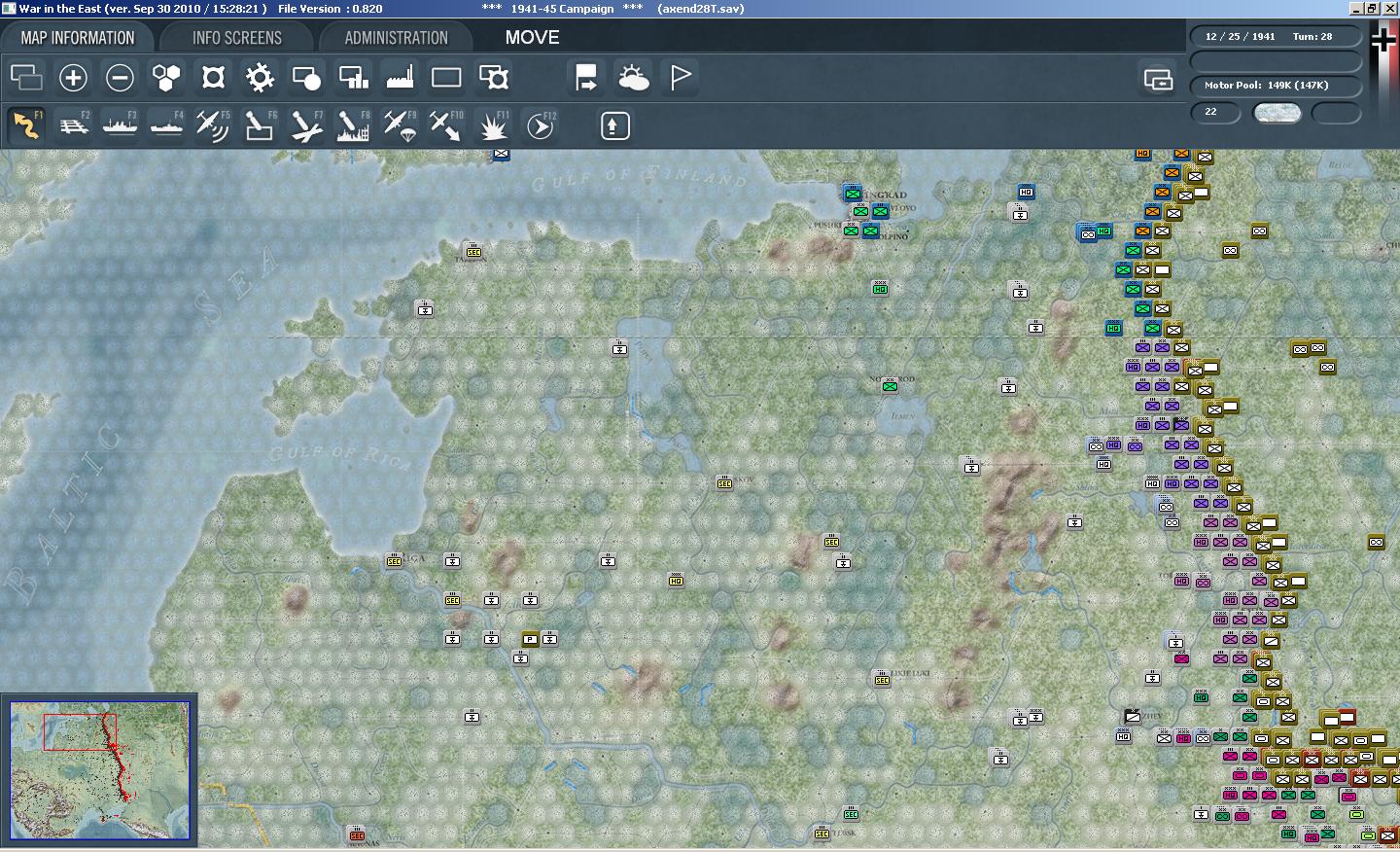Select the SEC unit at Tallinn

coord(473,251)
